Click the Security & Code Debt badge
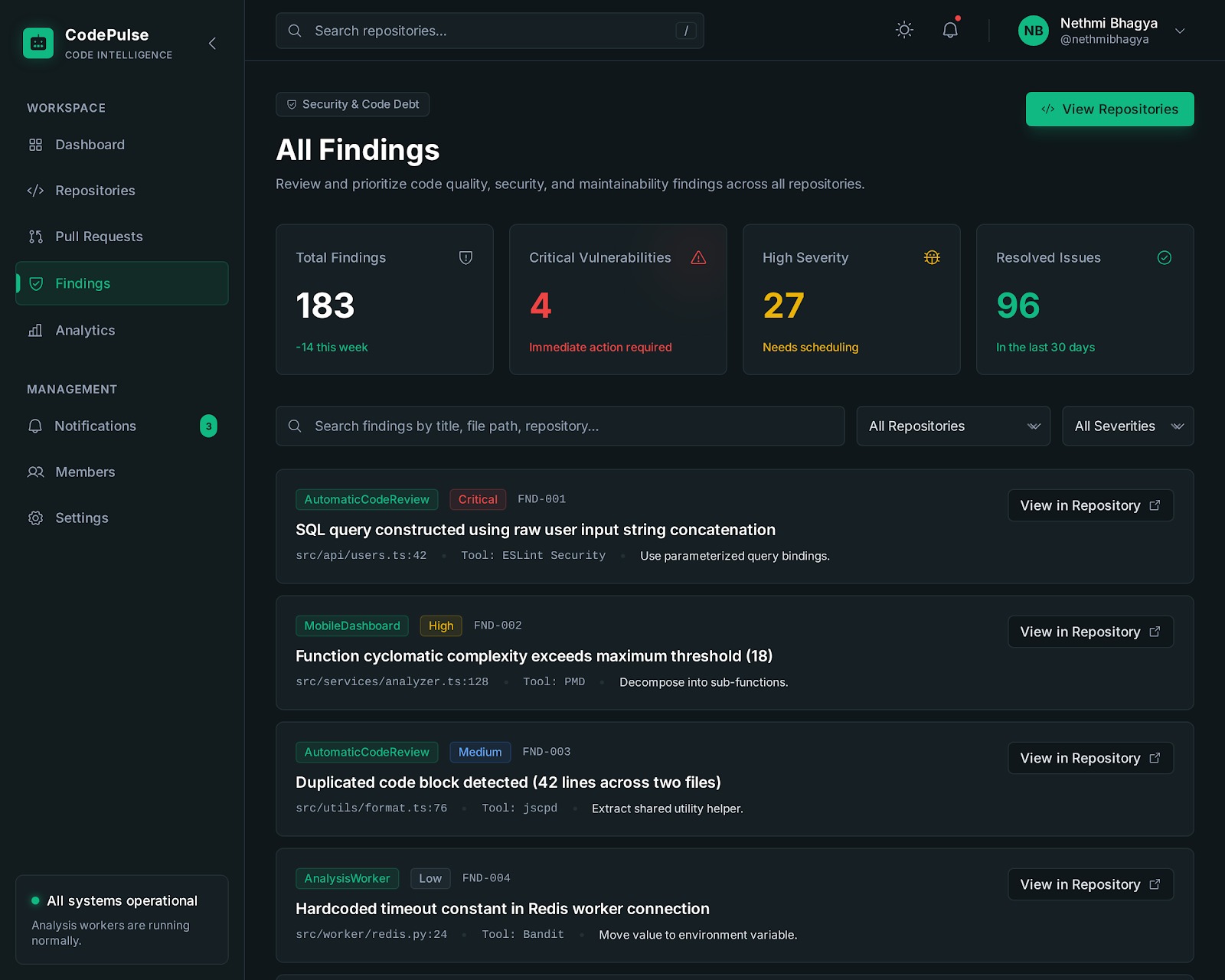 (x=352, y=104)
